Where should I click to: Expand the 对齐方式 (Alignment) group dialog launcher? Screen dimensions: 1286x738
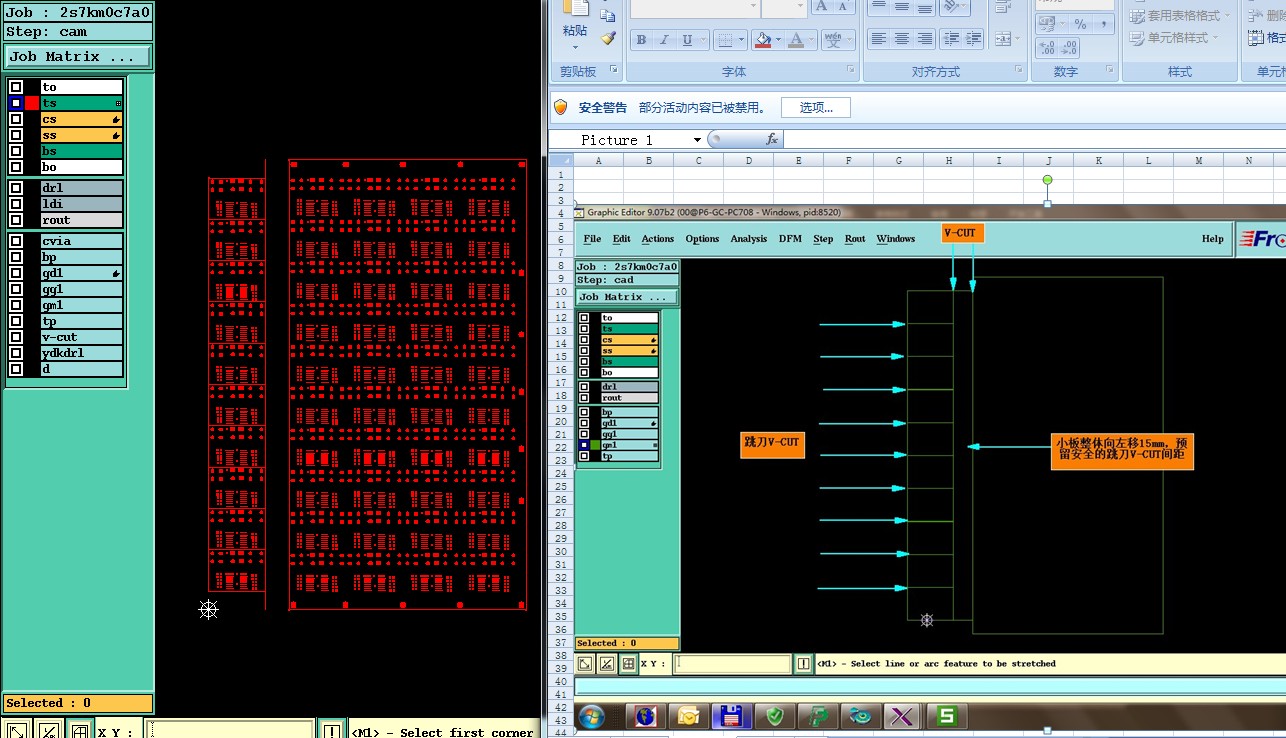[1020, 70]
